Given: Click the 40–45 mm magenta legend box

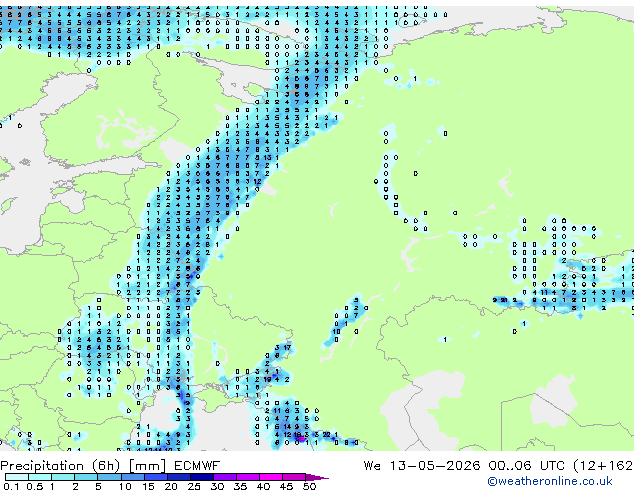Looking at the screenshot, I should (271, 477).
